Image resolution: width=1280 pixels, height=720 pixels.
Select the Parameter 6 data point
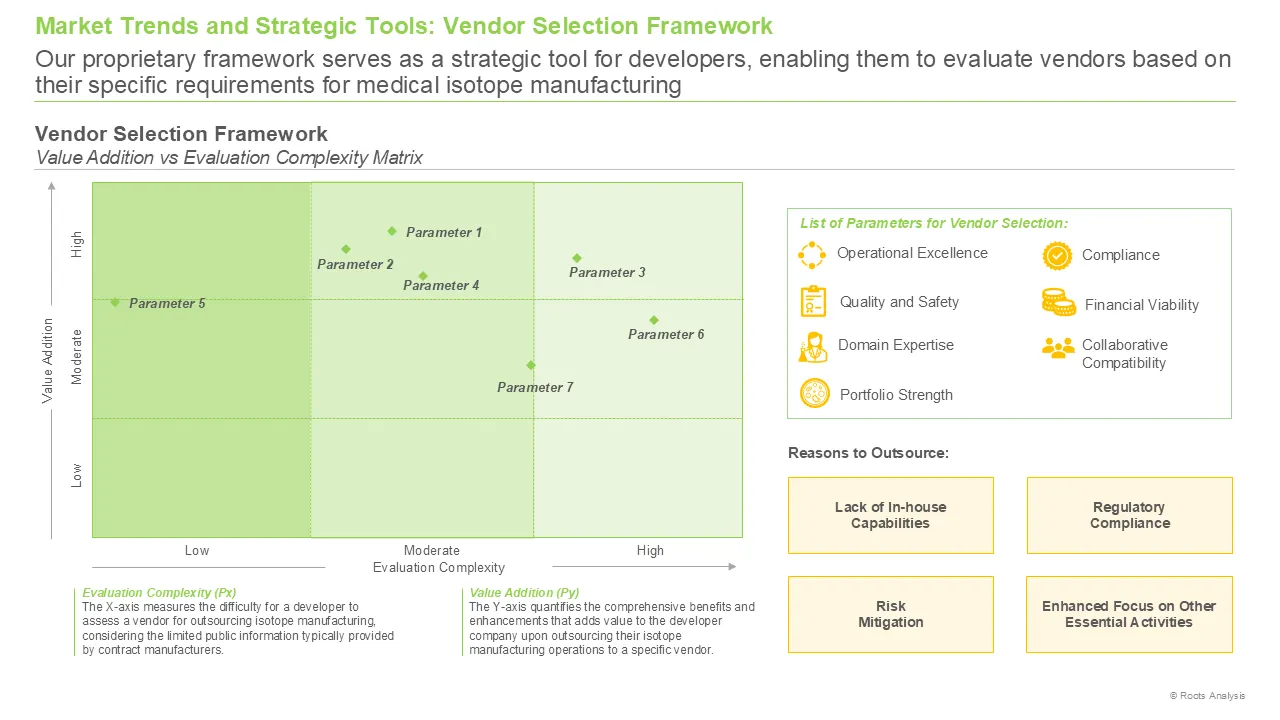click(654, 320)
